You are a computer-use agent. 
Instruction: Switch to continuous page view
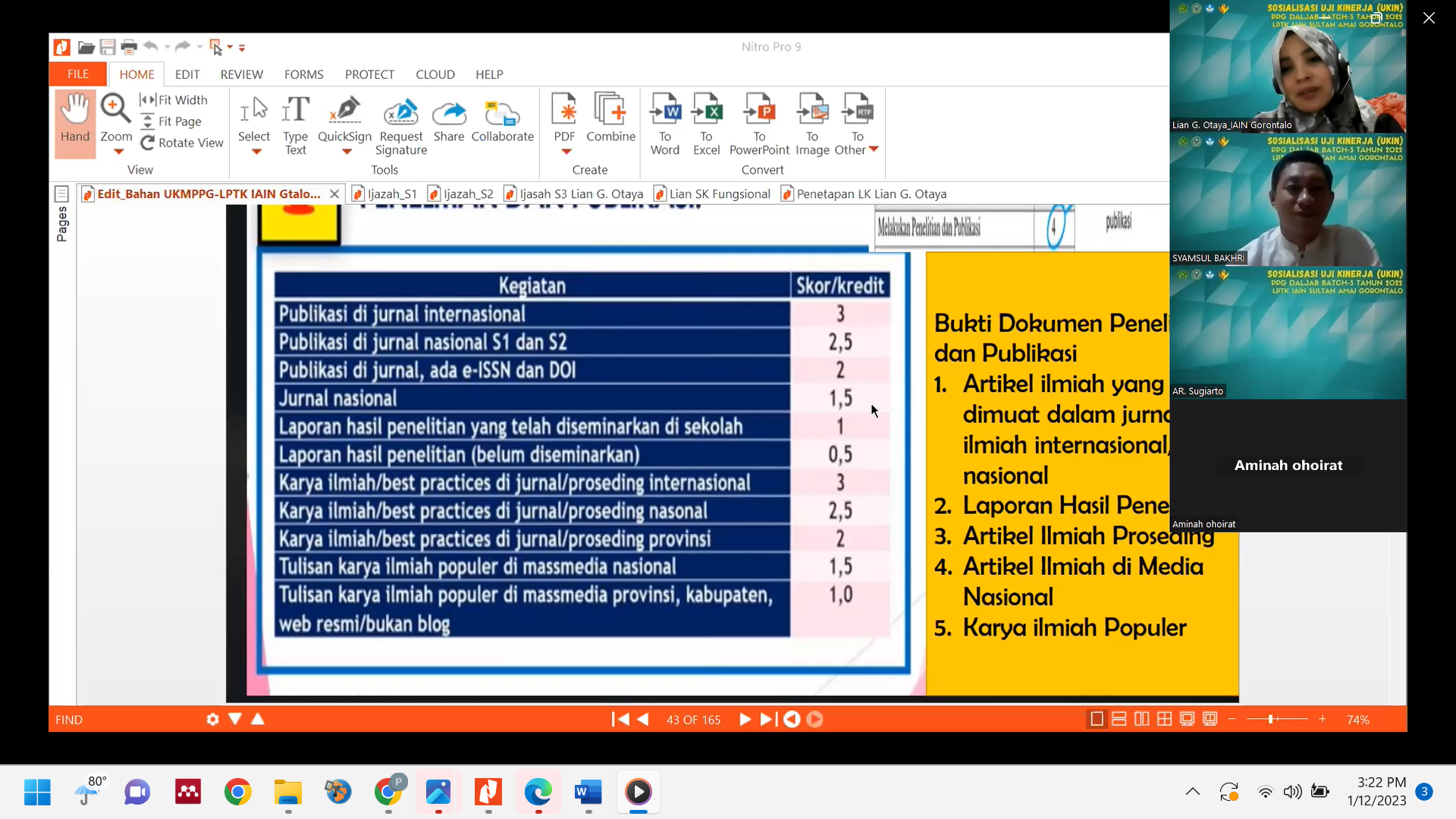tap(1119, 719)
